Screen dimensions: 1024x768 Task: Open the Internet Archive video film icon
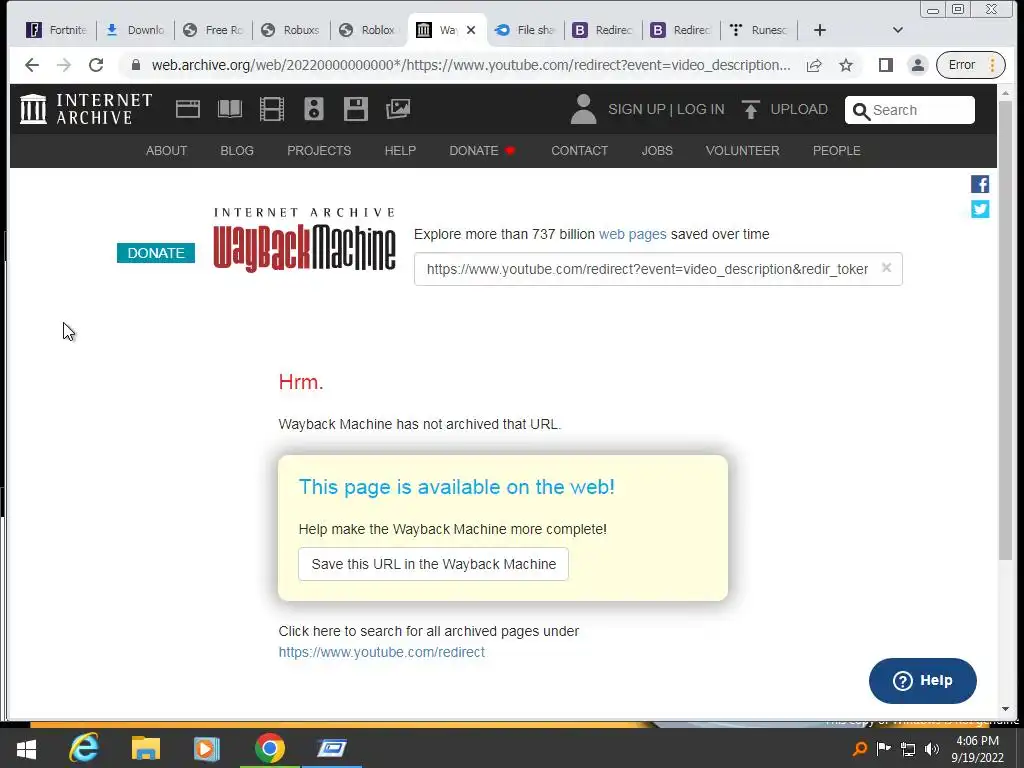(272, 109)
